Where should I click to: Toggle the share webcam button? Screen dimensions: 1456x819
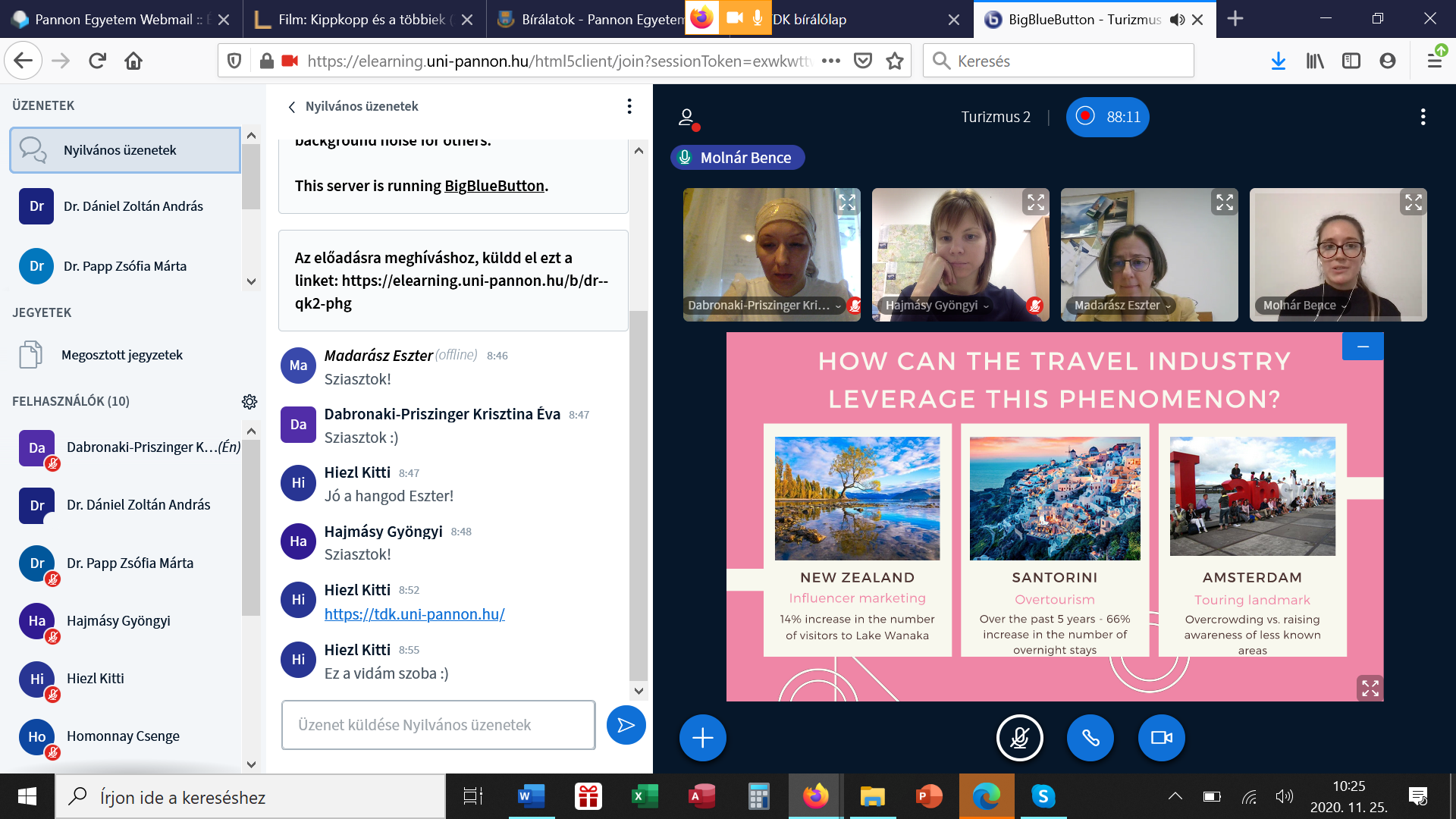click(1161, 737)
